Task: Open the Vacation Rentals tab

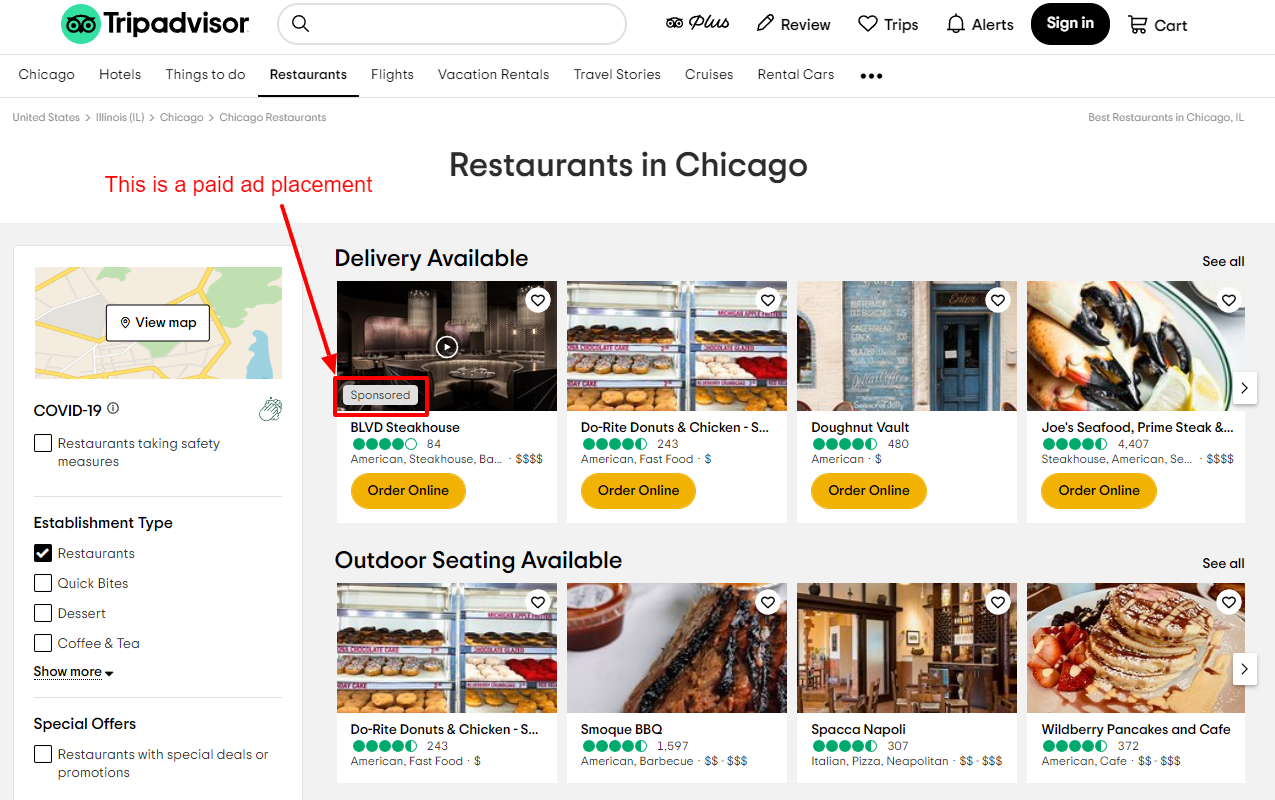Action: pyautogui.click(x=494, y=75)
